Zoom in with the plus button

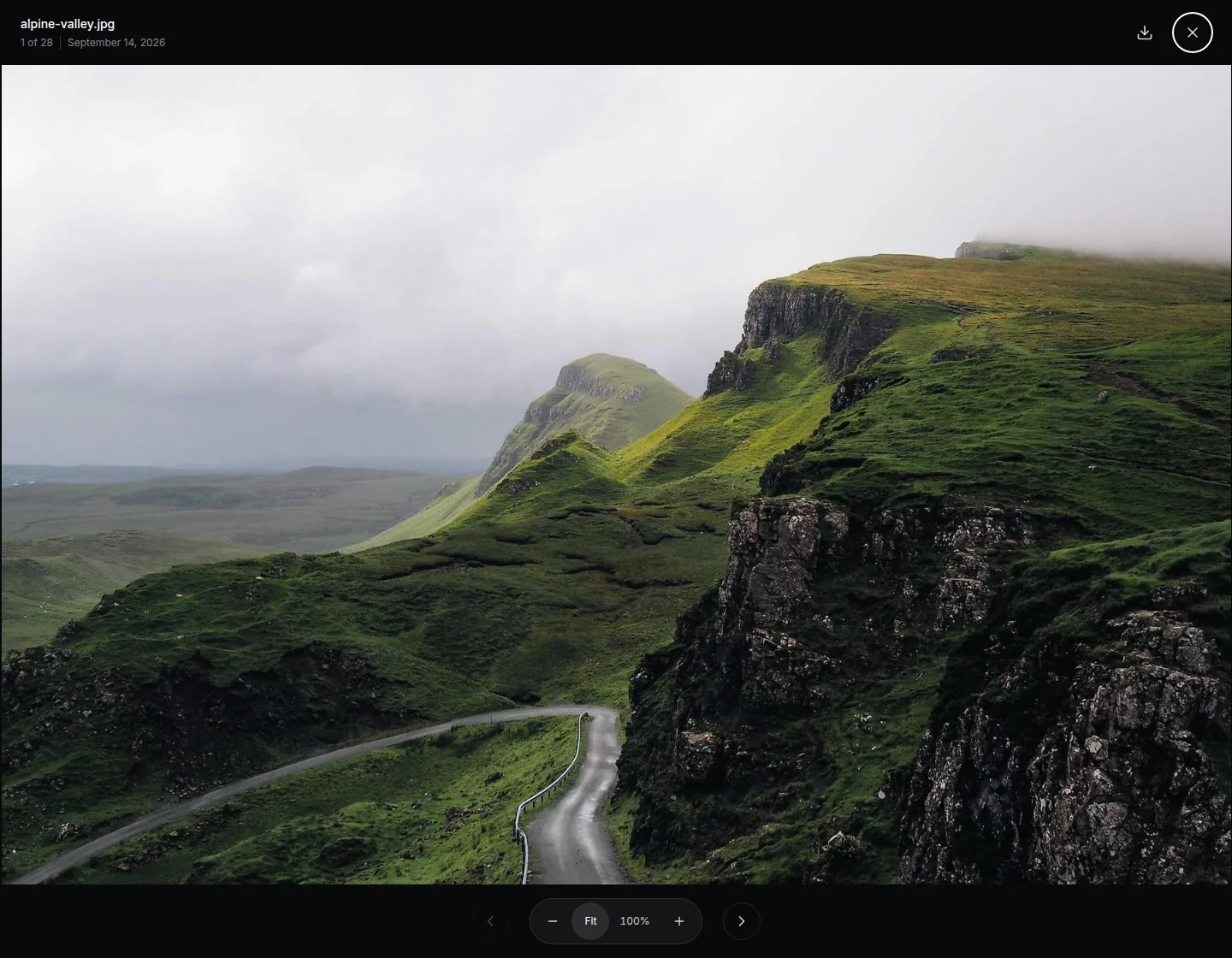coord(679,921)
